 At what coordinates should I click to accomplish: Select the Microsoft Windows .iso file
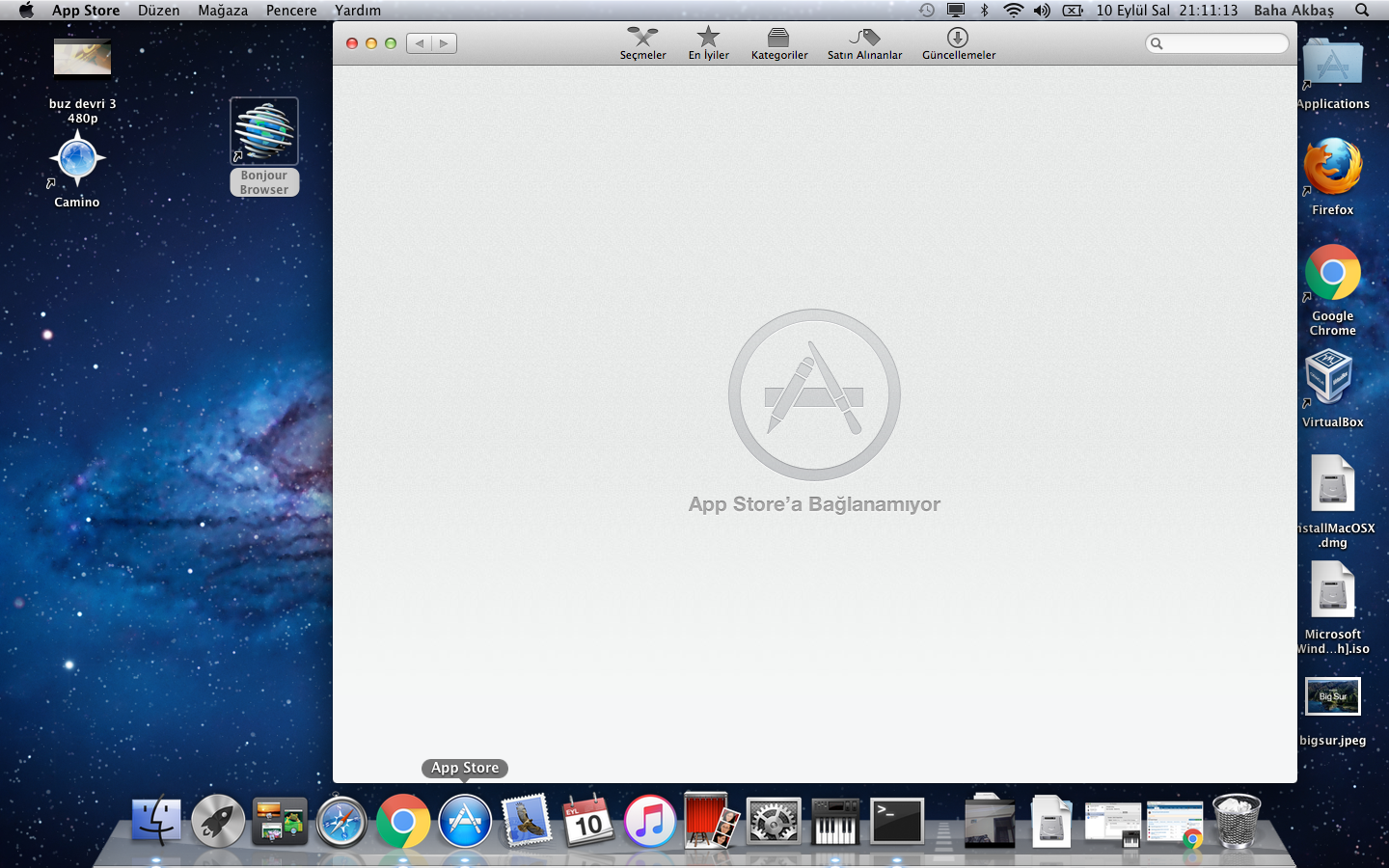coord(1333,608)
